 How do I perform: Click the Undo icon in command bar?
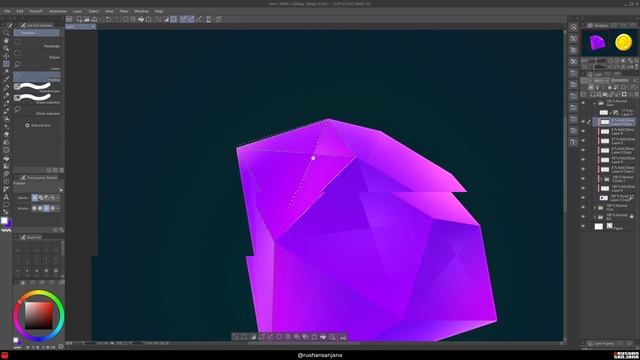[x=108, y=19]
